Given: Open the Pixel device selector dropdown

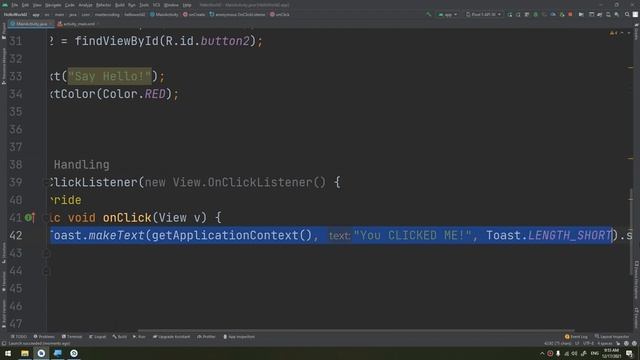Looking at the screenshot, I should [483, 14].
